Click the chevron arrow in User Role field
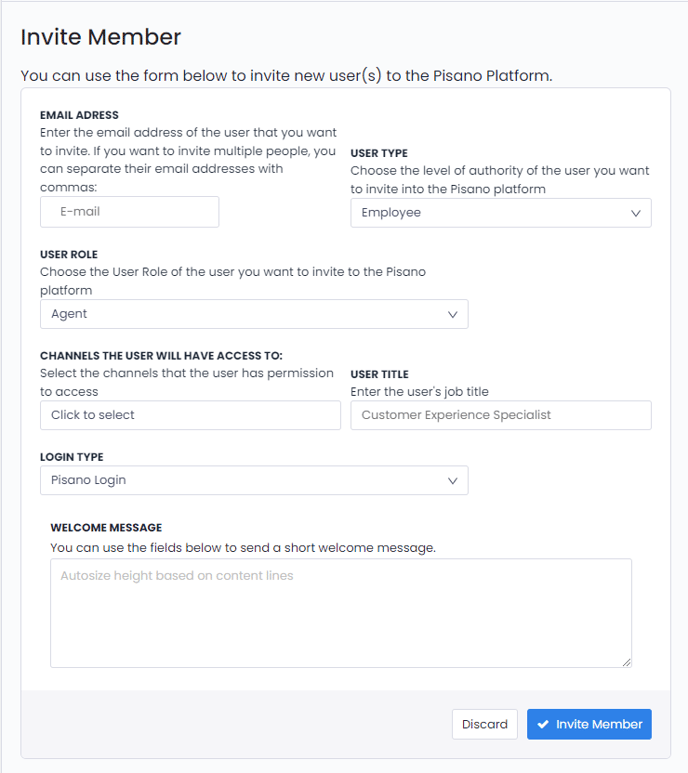 (x=453, y=314)
